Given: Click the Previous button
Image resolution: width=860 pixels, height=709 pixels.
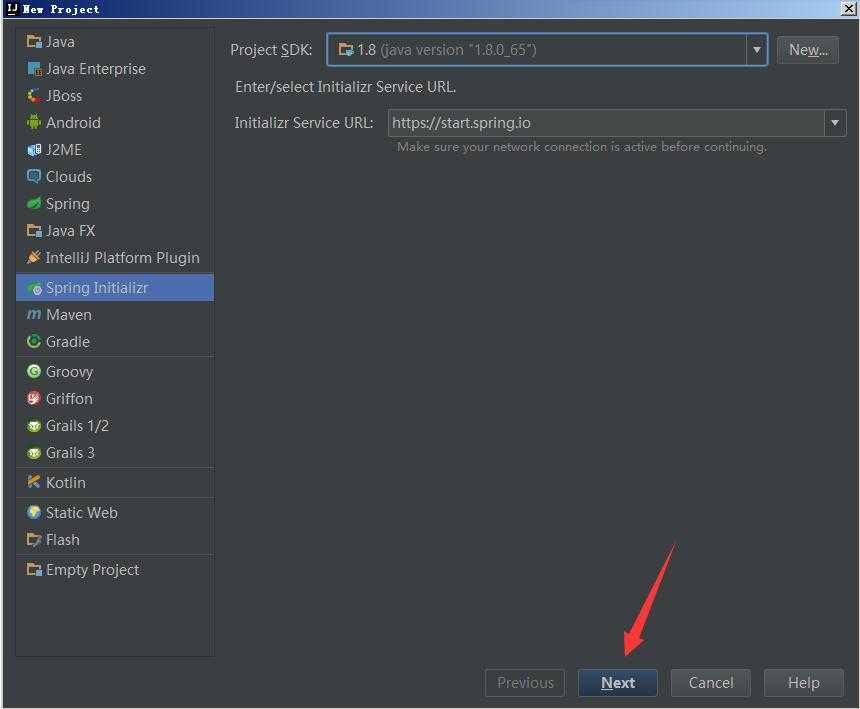Looking at the screenshot, I should point(525,683).
